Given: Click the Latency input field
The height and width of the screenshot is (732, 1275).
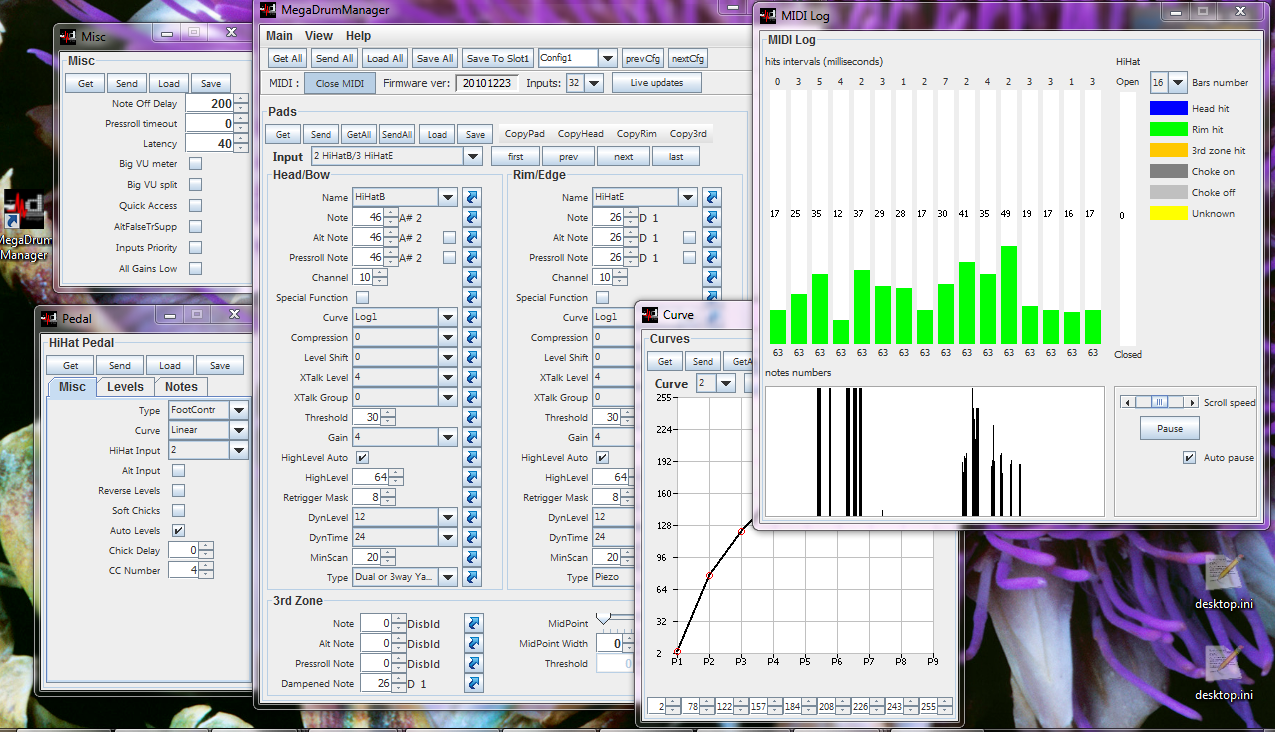Looking at the screenshot, I should click(210, 144).
